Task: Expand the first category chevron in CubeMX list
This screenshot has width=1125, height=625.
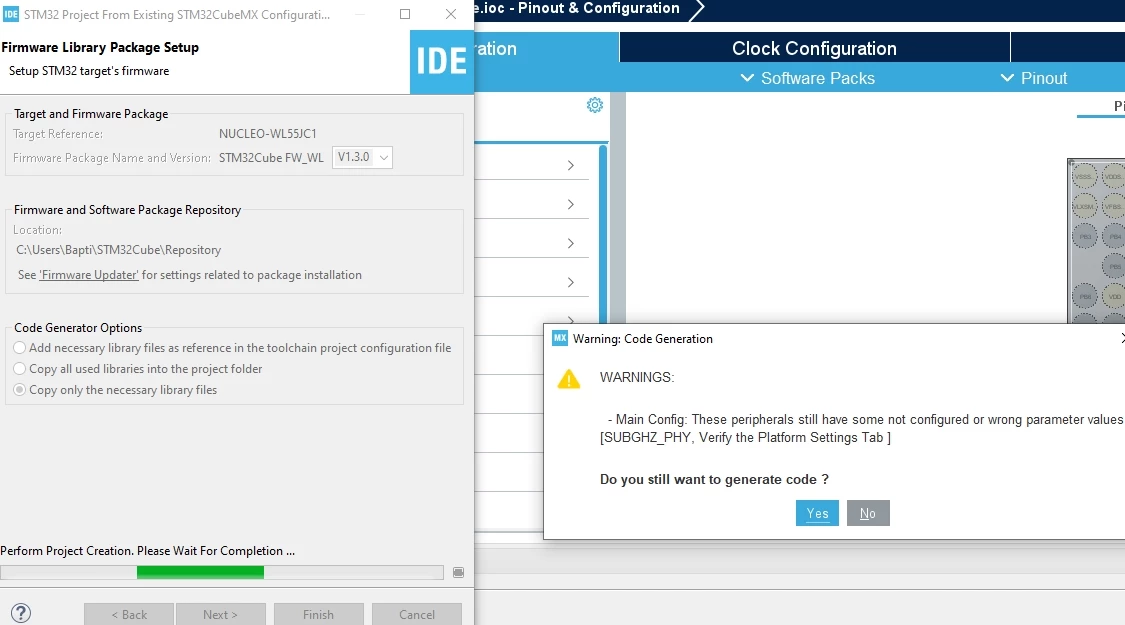Action: click(x=570, y=166)
